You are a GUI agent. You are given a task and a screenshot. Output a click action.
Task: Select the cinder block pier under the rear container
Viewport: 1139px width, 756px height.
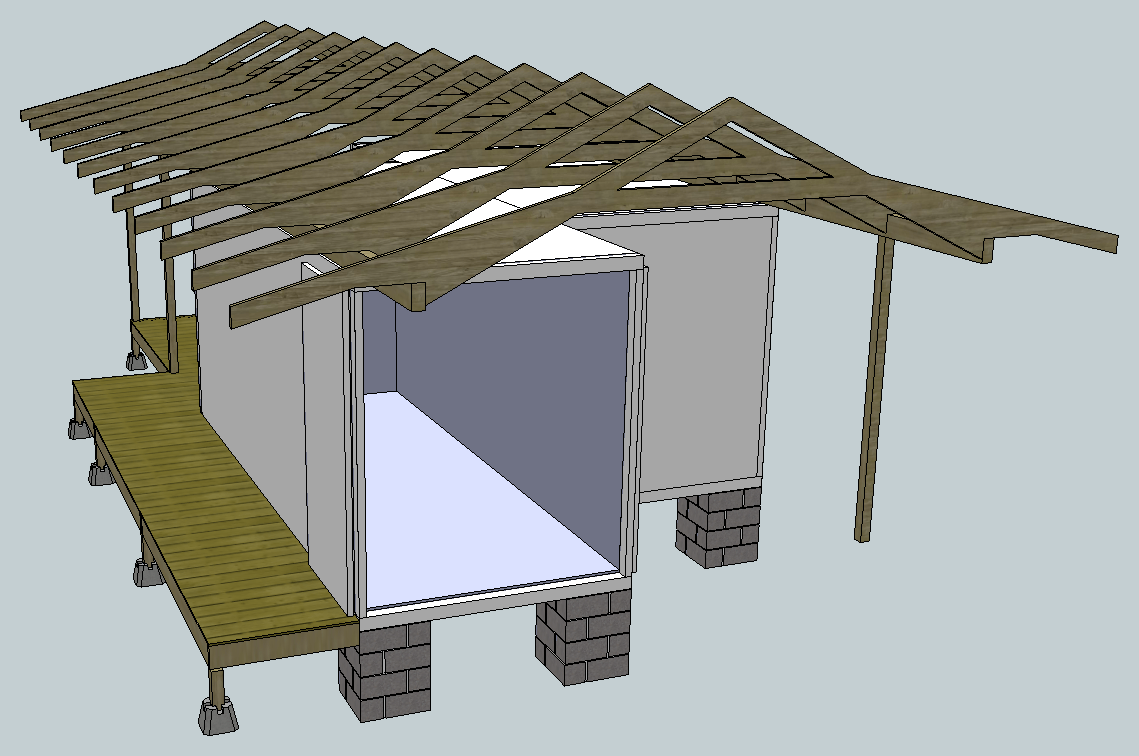coord(719,528)
